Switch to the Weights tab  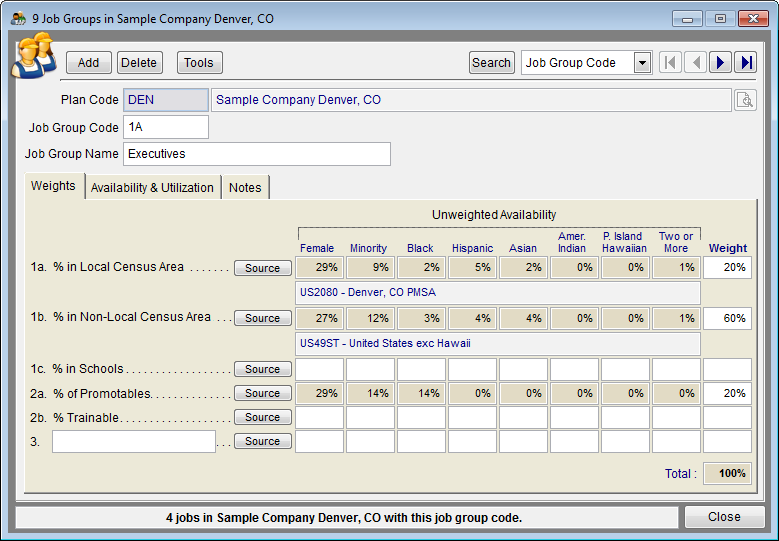point(54,186)
